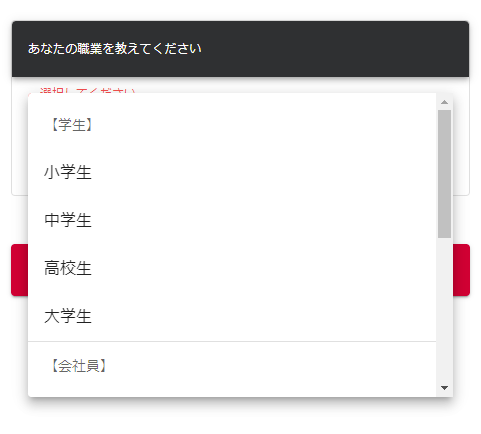Click the 【学生】 group header
Image resolution: width=481 pixels, height=434 pixels.
(x=72, y=125)
